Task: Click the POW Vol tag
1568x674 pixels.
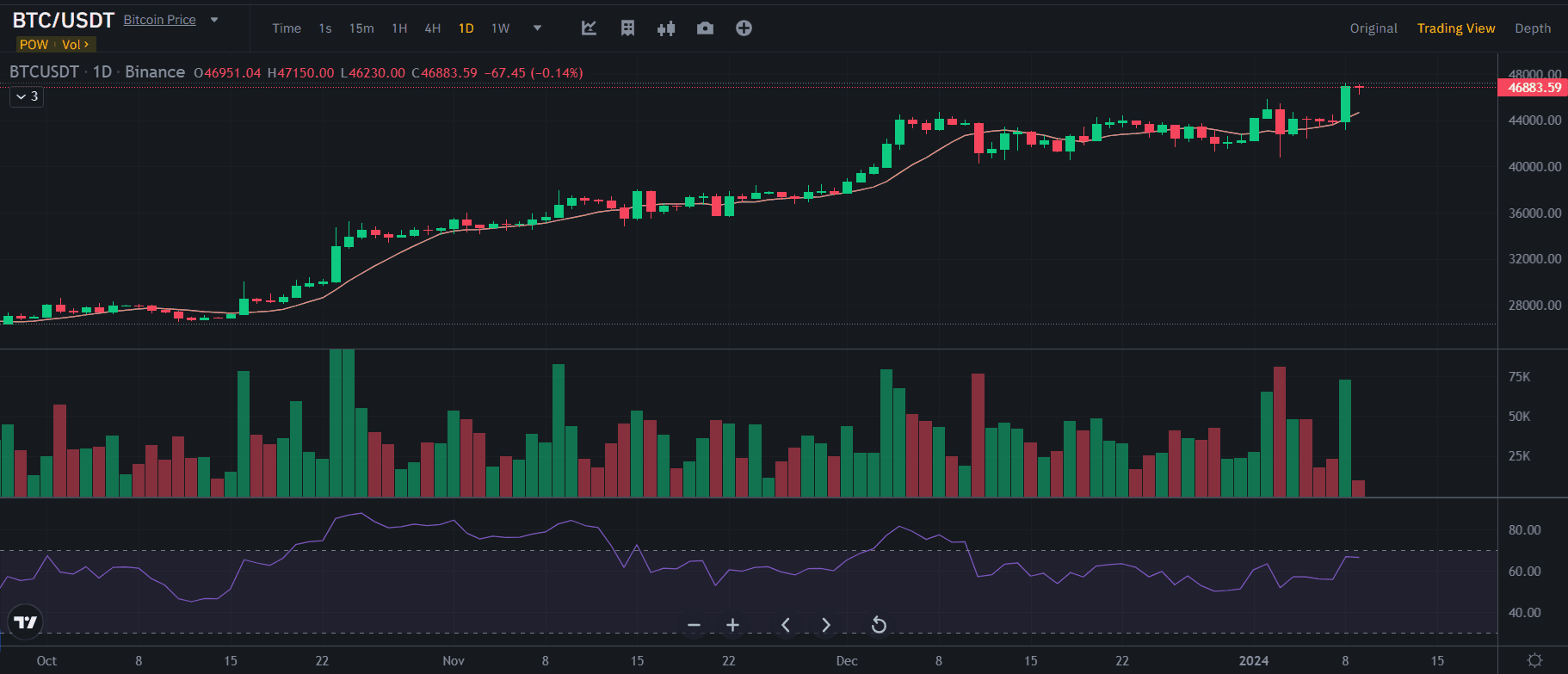Action: coord(54,45)
